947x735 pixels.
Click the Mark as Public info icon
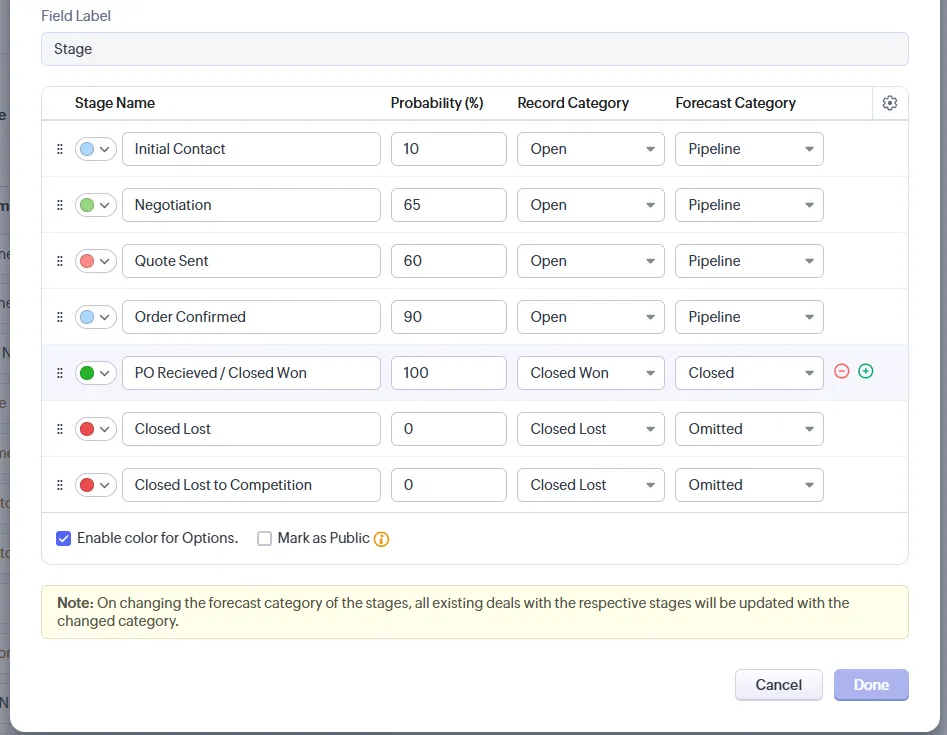pyautogui.click(x=381, y=539)
